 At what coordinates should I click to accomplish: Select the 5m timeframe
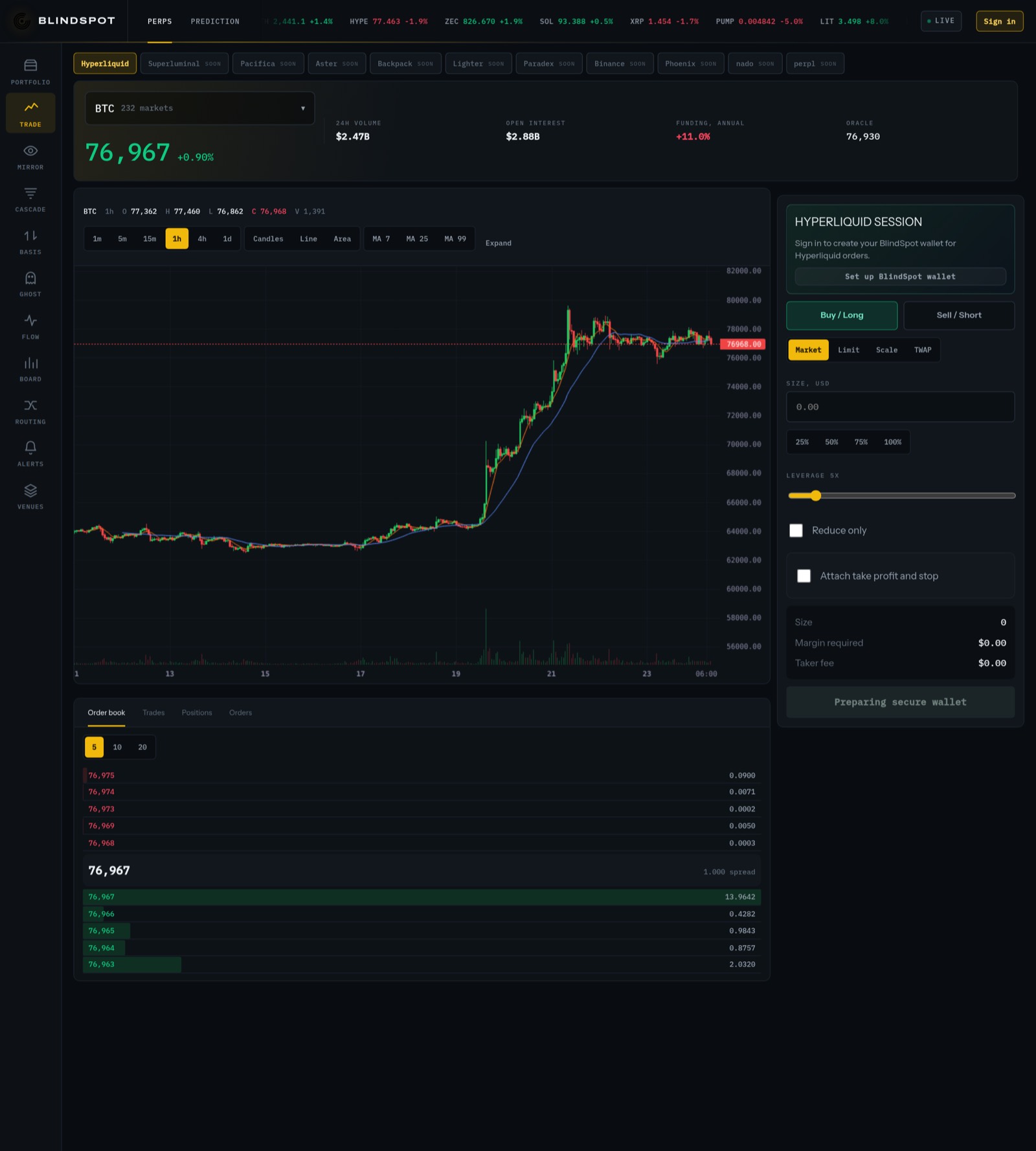point(122,239)
